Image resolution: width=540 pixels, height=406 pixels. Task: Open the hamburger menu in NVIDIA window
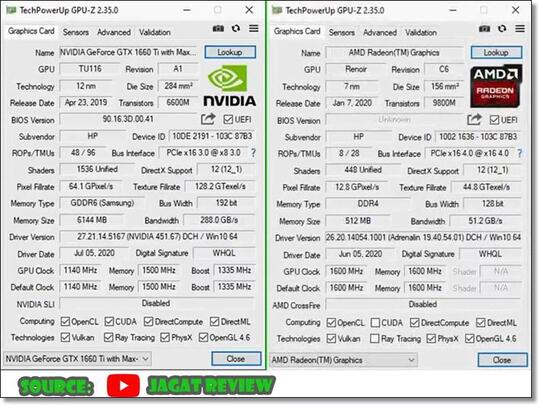254,28
